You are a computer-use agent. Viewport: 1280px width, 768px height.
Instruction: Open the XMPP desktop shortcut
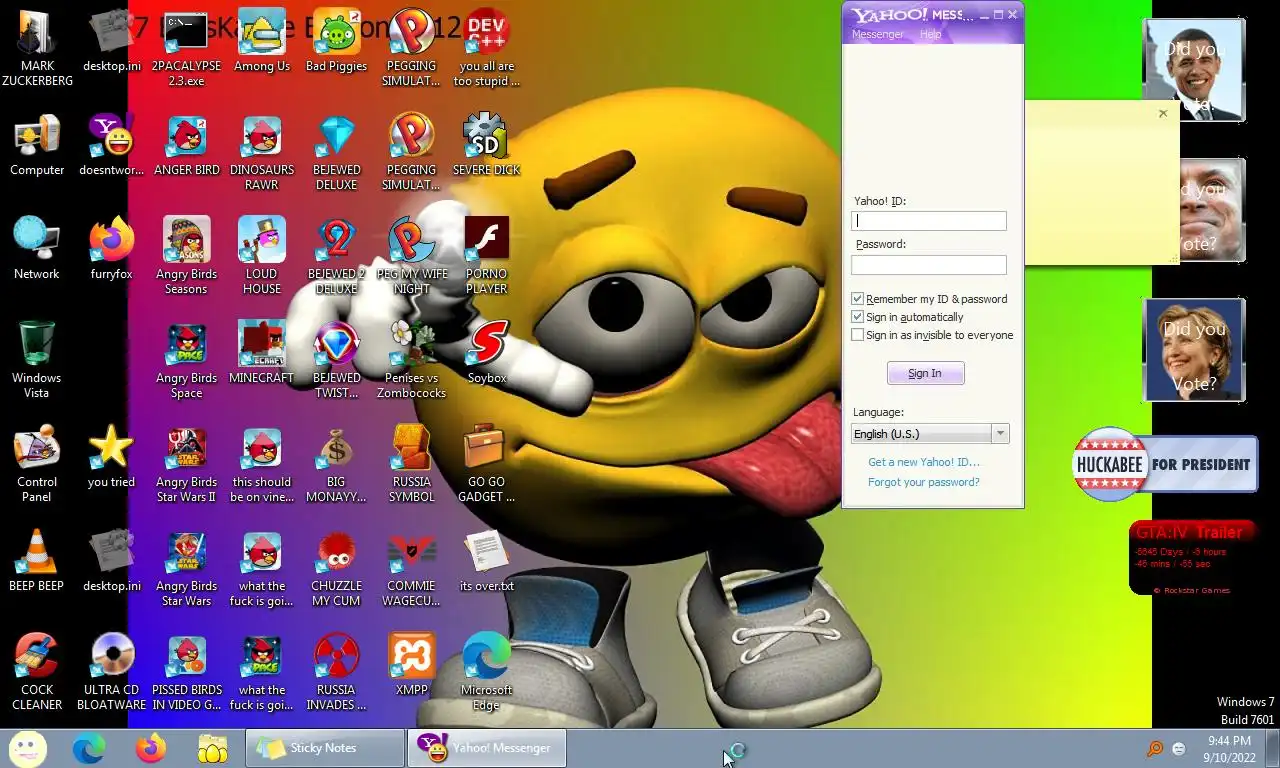(411, 656)
